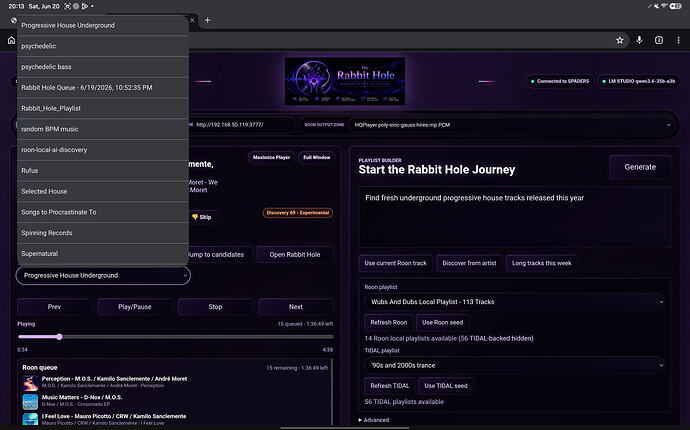Viewport: 690px width, 430px height.
Task: Click the Generate button
Action: coord(640,167)
